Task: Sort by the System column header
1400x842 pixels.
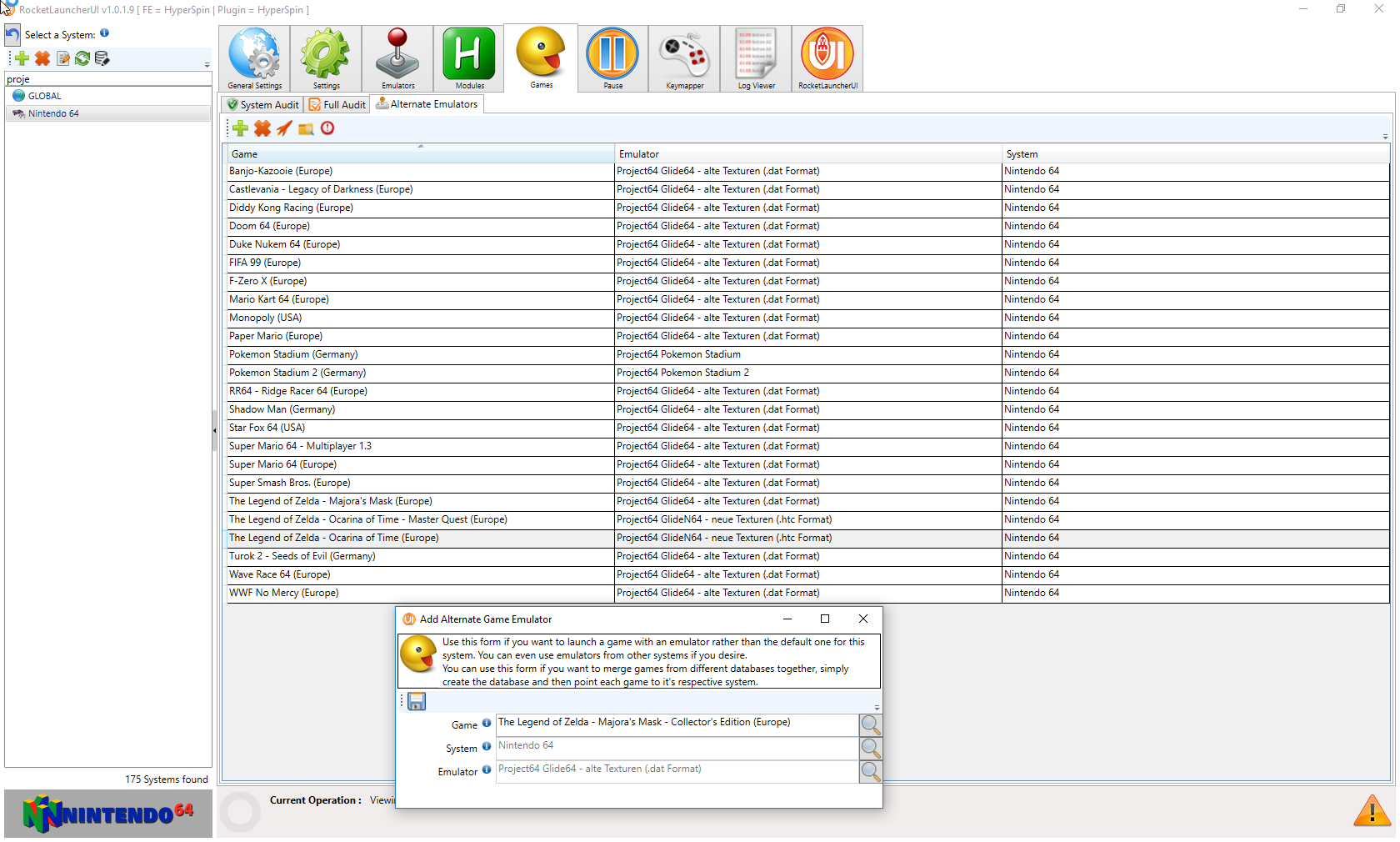Action: coord(1196,153)
